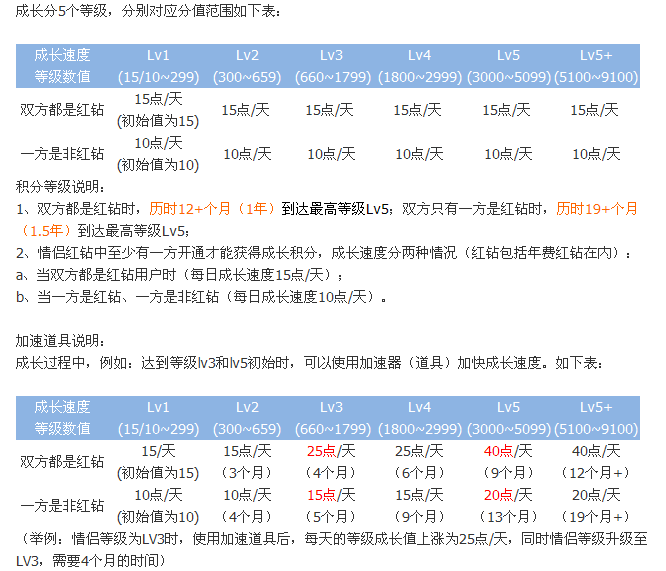
Task: Click upper table '10点/天' under Lv2
Action: pos(247,154)
